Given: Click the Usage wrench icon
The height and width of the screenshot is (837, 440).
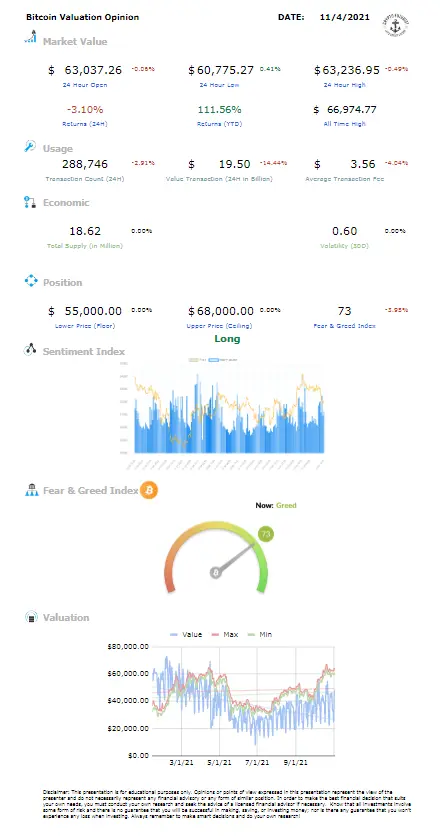Looking at the screenshot, I should pyautogui.click(x=30, y=146).
